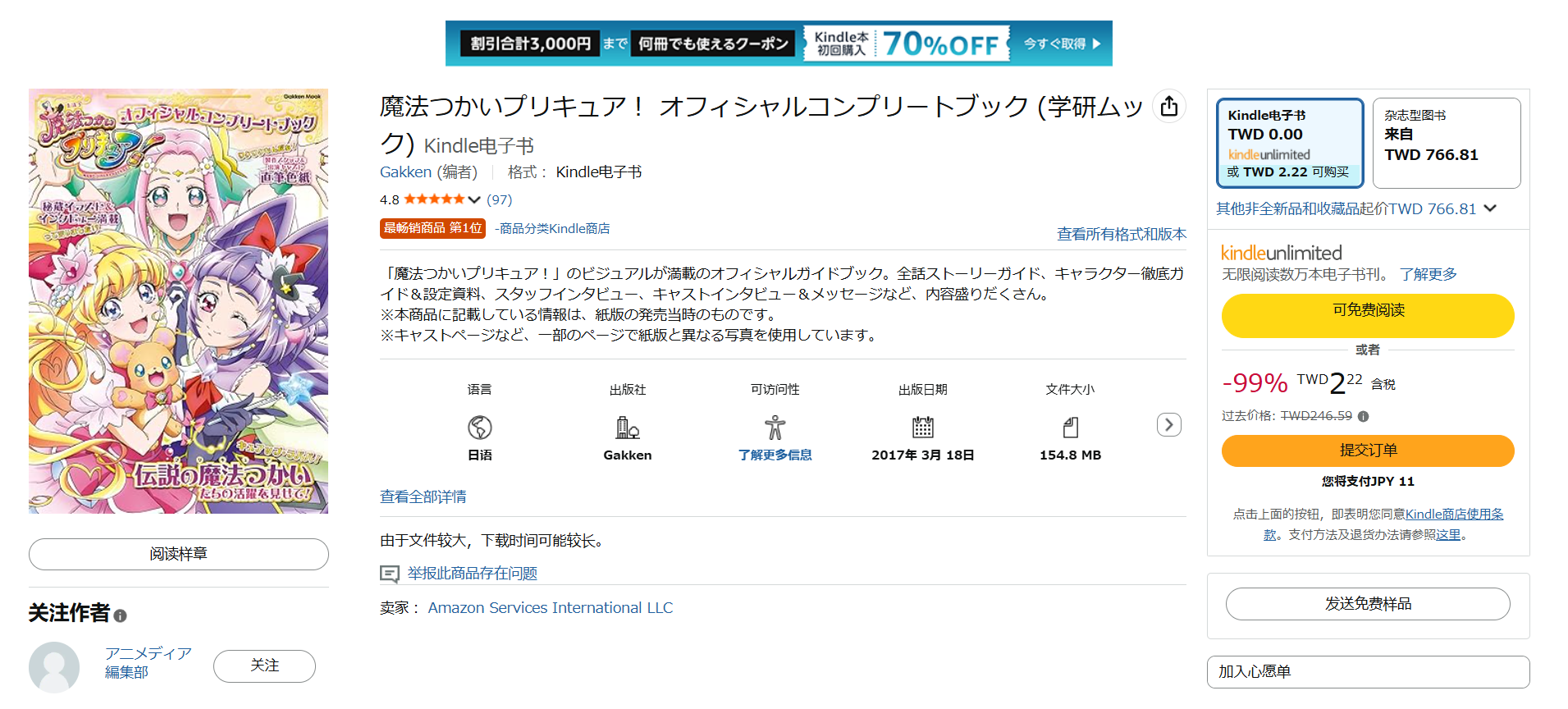Screen dimensions: 1568x709
Task: Click the 最畅销商品 第1位 badge
Action: click(x=432, y=228)
